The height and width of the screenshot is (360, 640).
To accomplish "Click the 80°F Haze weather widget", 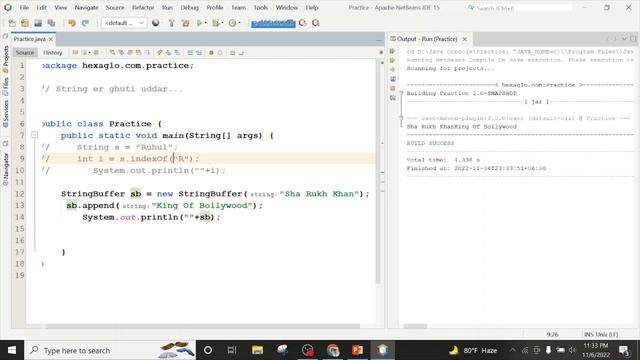I will coord(473,350).
